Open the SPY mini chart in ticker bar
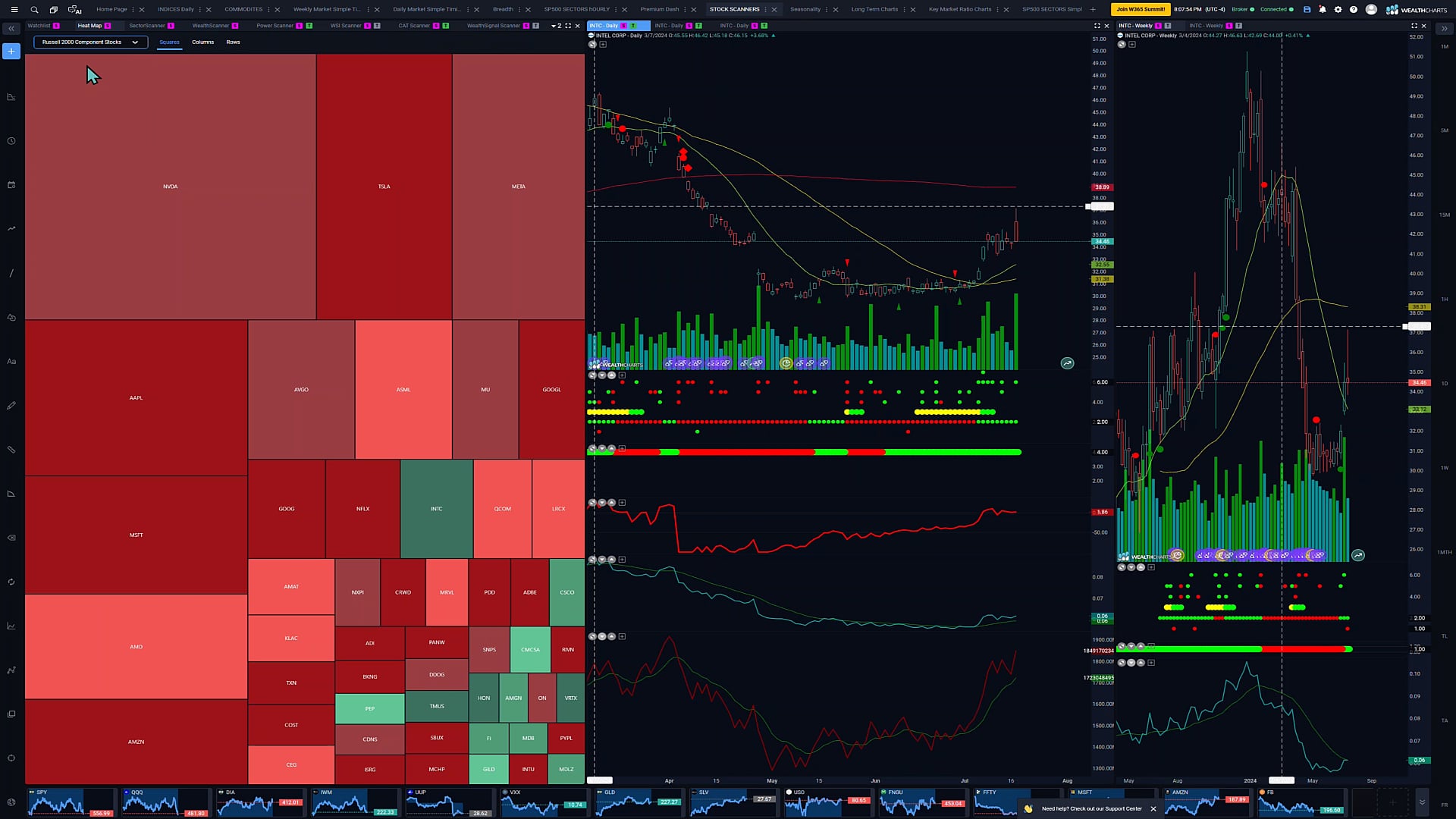Viewport: 1456px width, 819px height. 71,802
